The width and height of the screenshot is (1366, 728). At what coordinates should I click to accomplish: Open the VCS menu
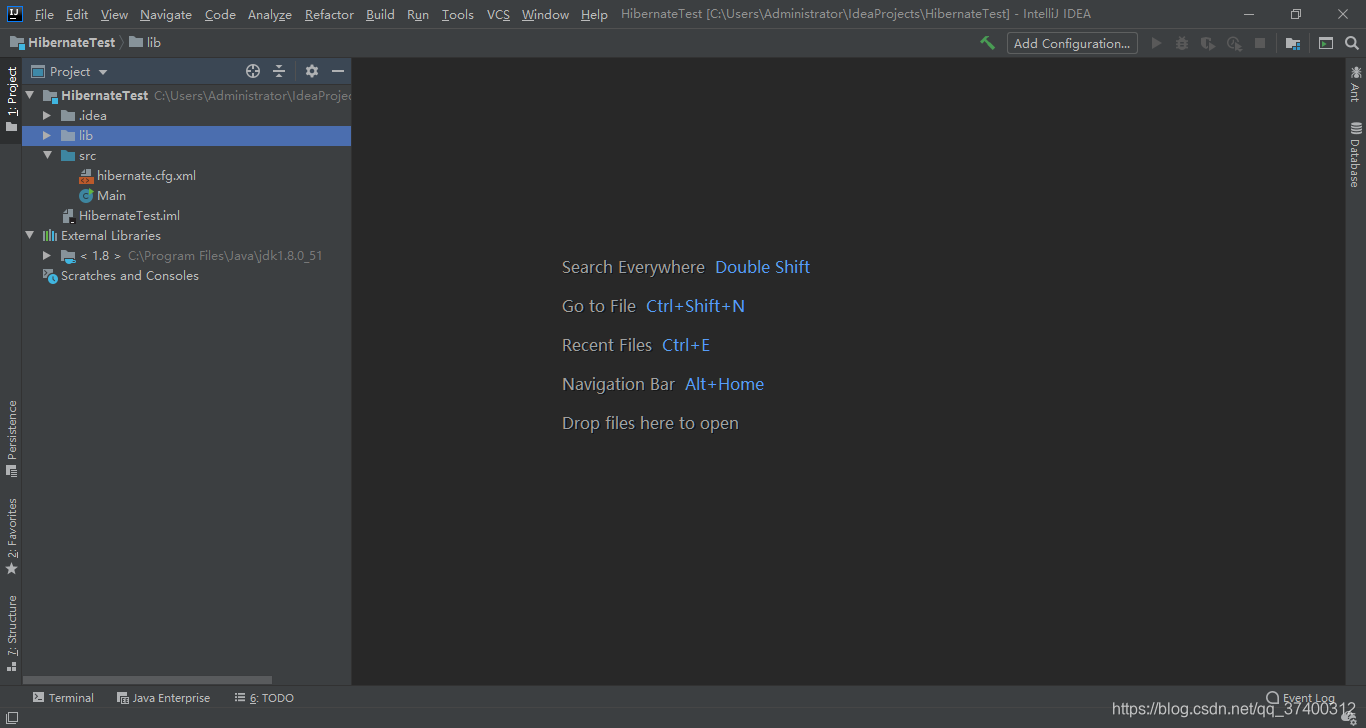click(498, 14)
